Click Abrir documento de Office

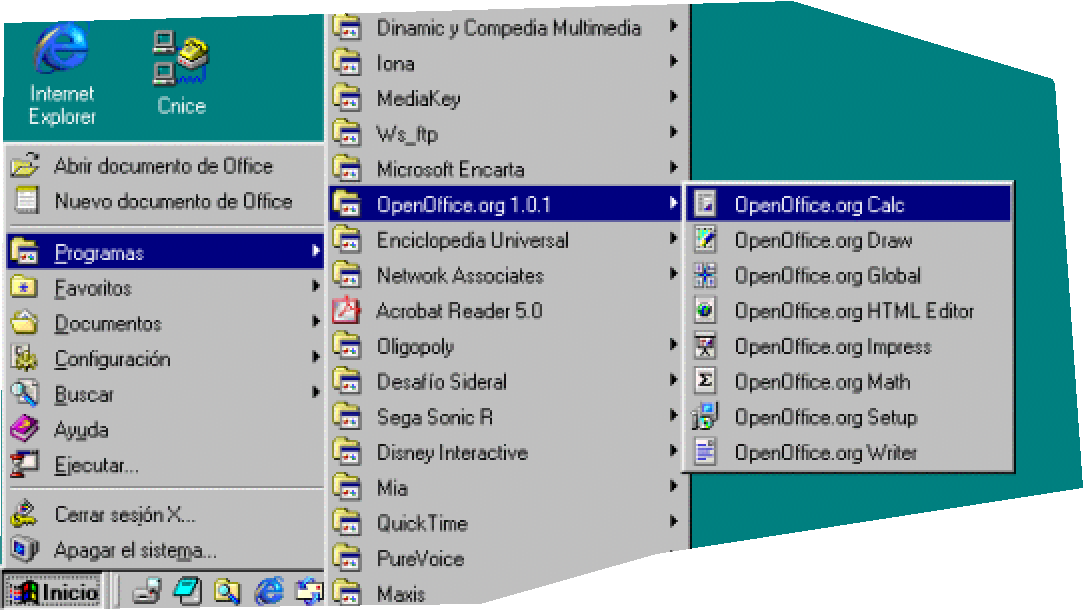point(162,166)
